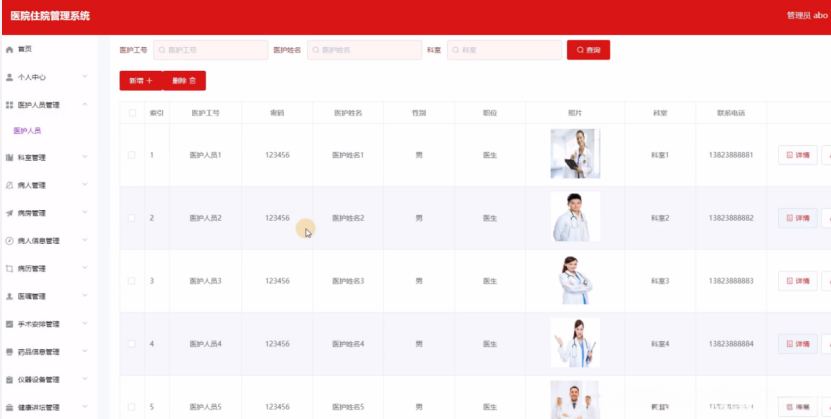831x419 pixels.
Task: Click the 医护人员5 cell
Action: [206, 407]
